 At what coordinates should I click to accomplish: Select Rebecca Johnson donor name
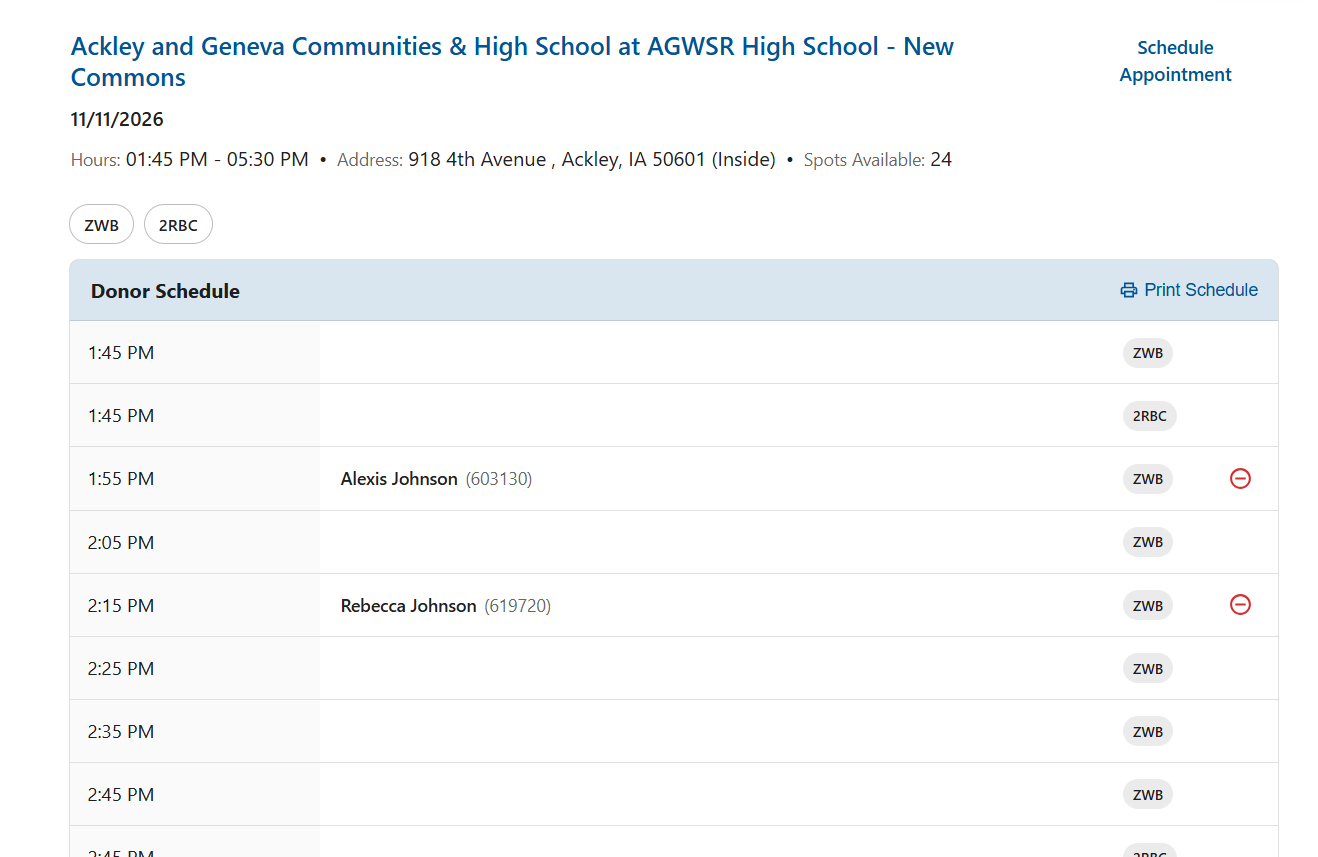coord(408,606)
